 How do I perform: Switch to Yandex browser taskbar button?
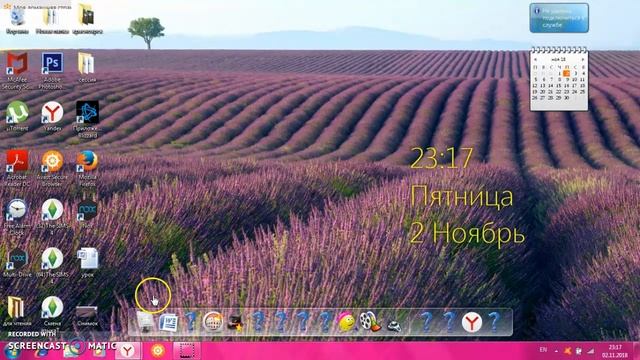pyautogui.click(x=128, y=351)
